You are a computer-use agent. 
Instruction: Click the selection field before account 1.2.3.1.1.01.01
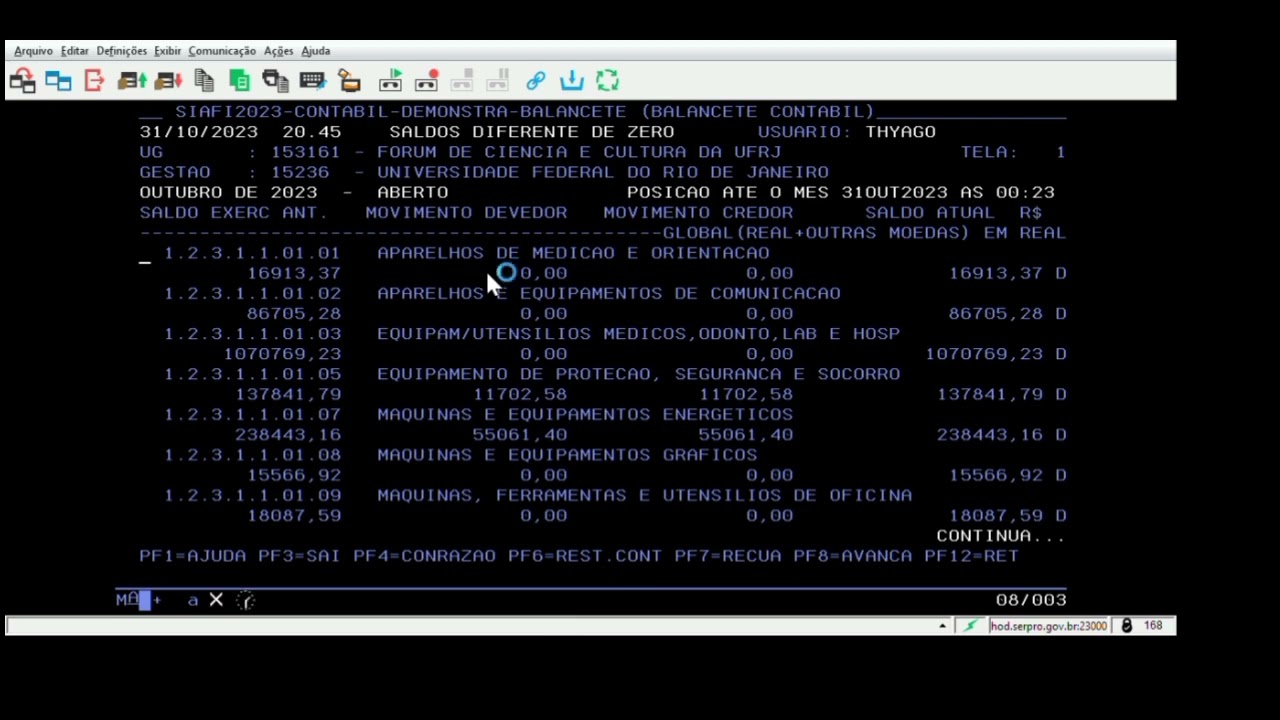145,255
